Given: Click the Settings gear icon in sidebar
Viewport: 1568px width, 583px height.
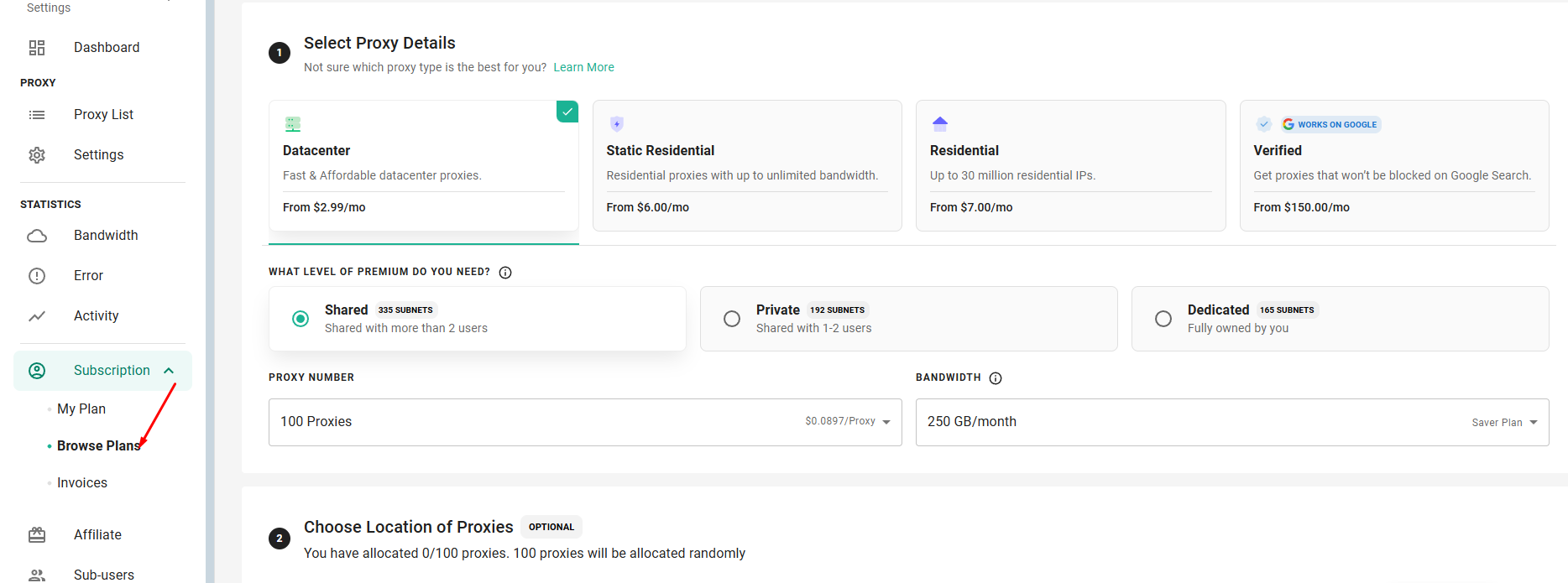Looking at the screenshot, I should pos(37,155).
